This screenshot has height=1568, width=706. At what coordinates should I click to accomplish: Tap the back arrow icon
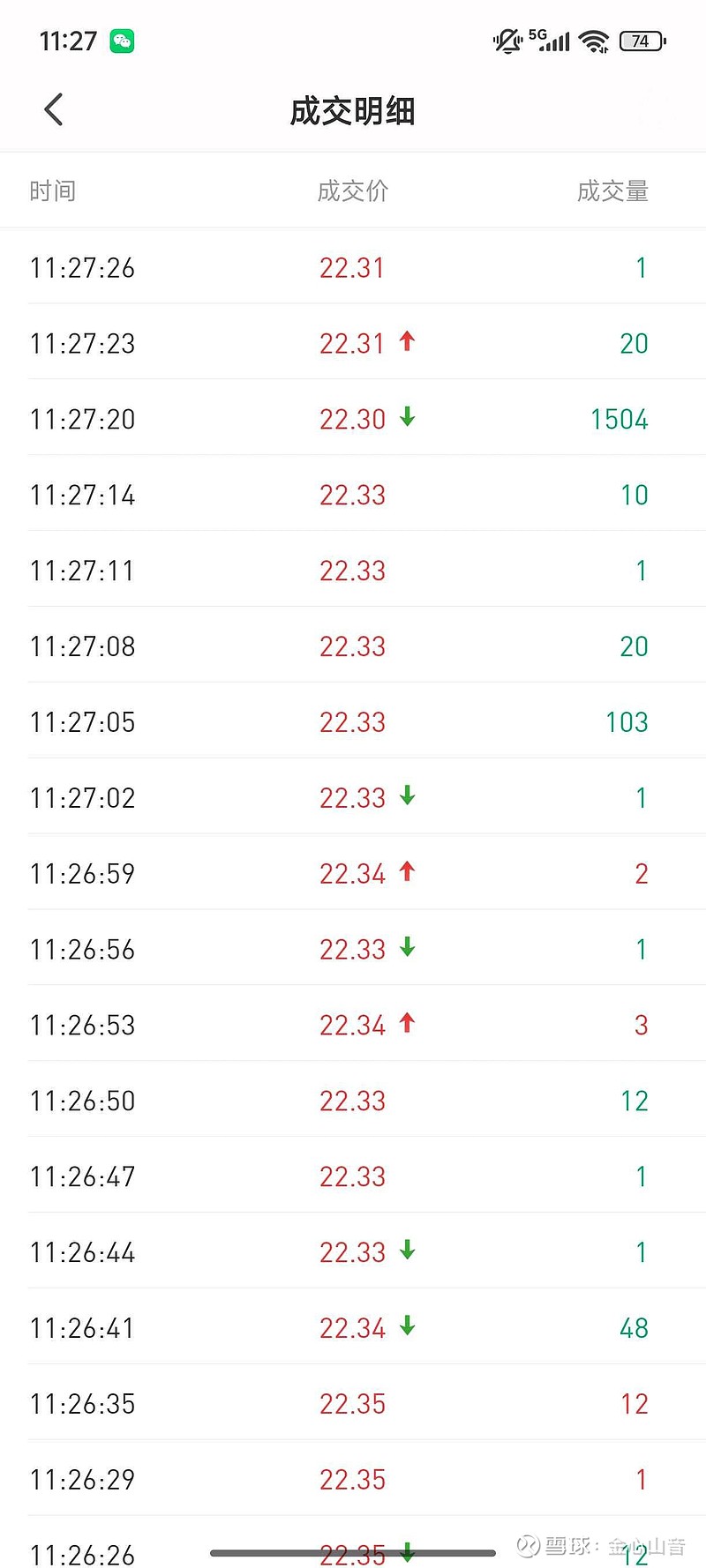point(54,110)
